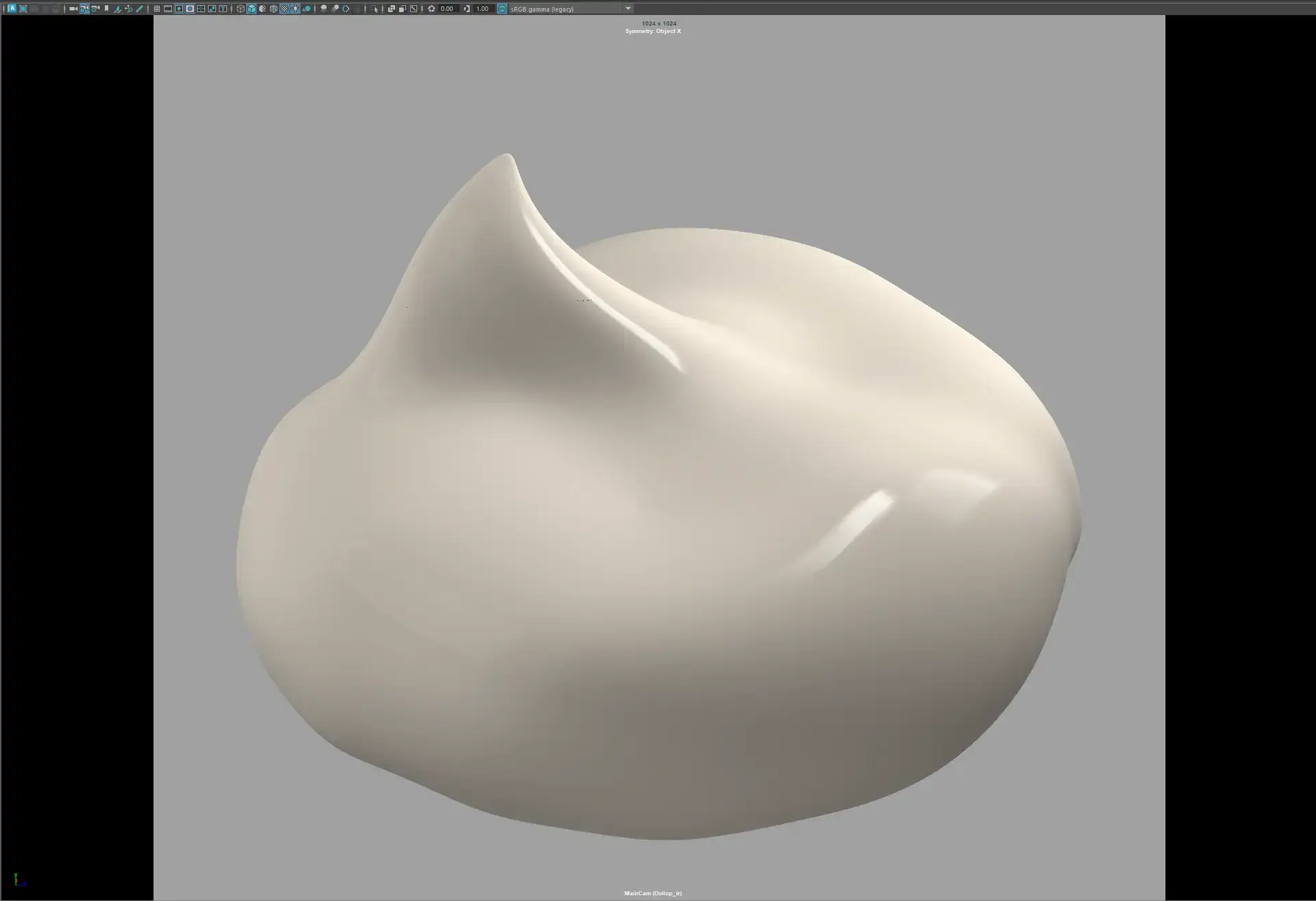Click the Grease Pencil tool icon

click(139, 9)
